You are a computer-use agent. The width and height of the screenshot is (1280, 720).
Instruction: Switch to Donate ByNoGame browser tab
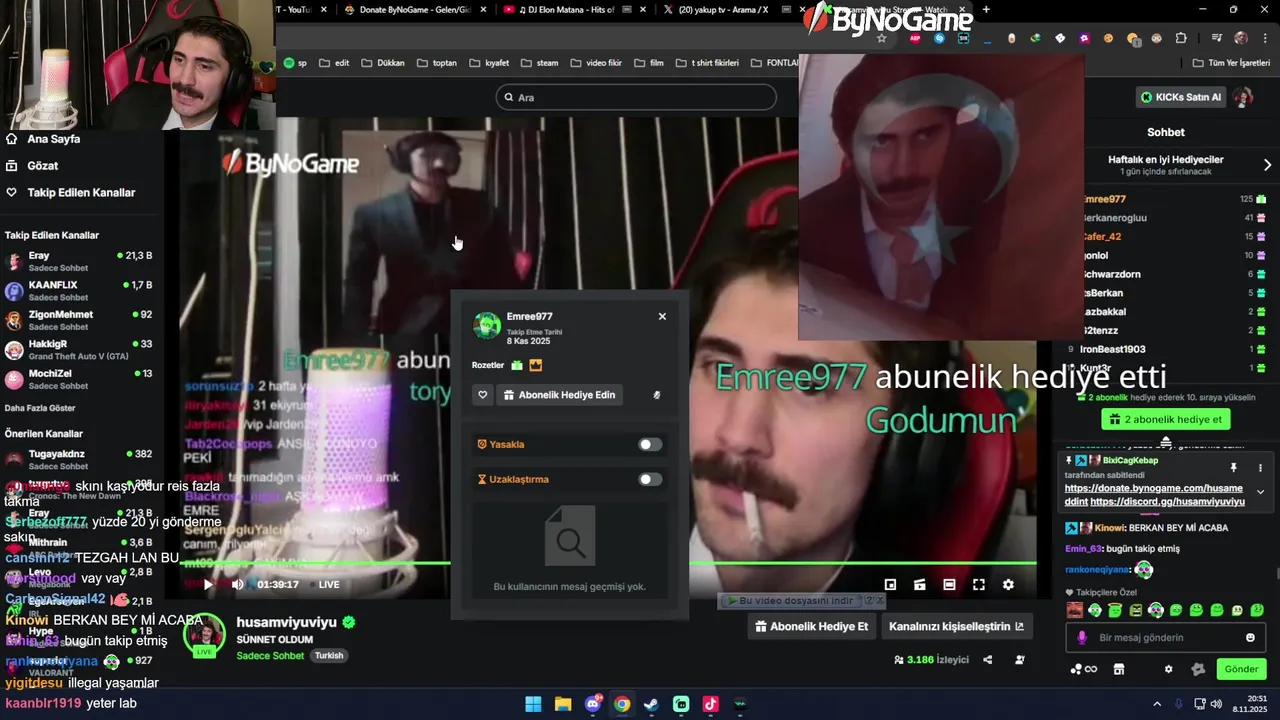pos(415,10)
